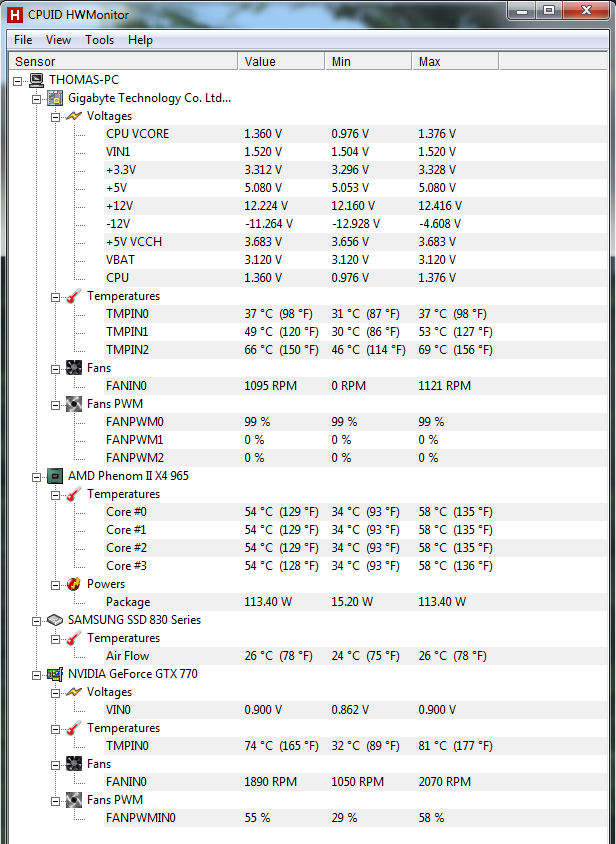Select the THOMAS-PC computer icon

(37, 80)
